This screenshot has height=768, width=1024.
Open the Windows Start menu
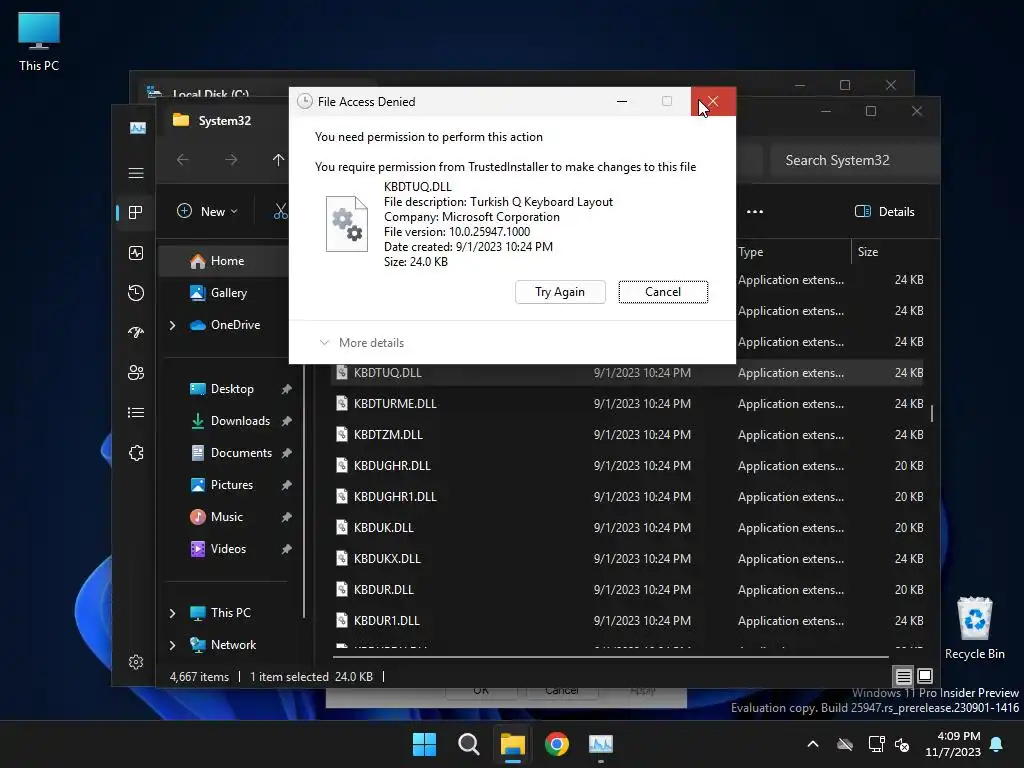[x=424, y=744]
